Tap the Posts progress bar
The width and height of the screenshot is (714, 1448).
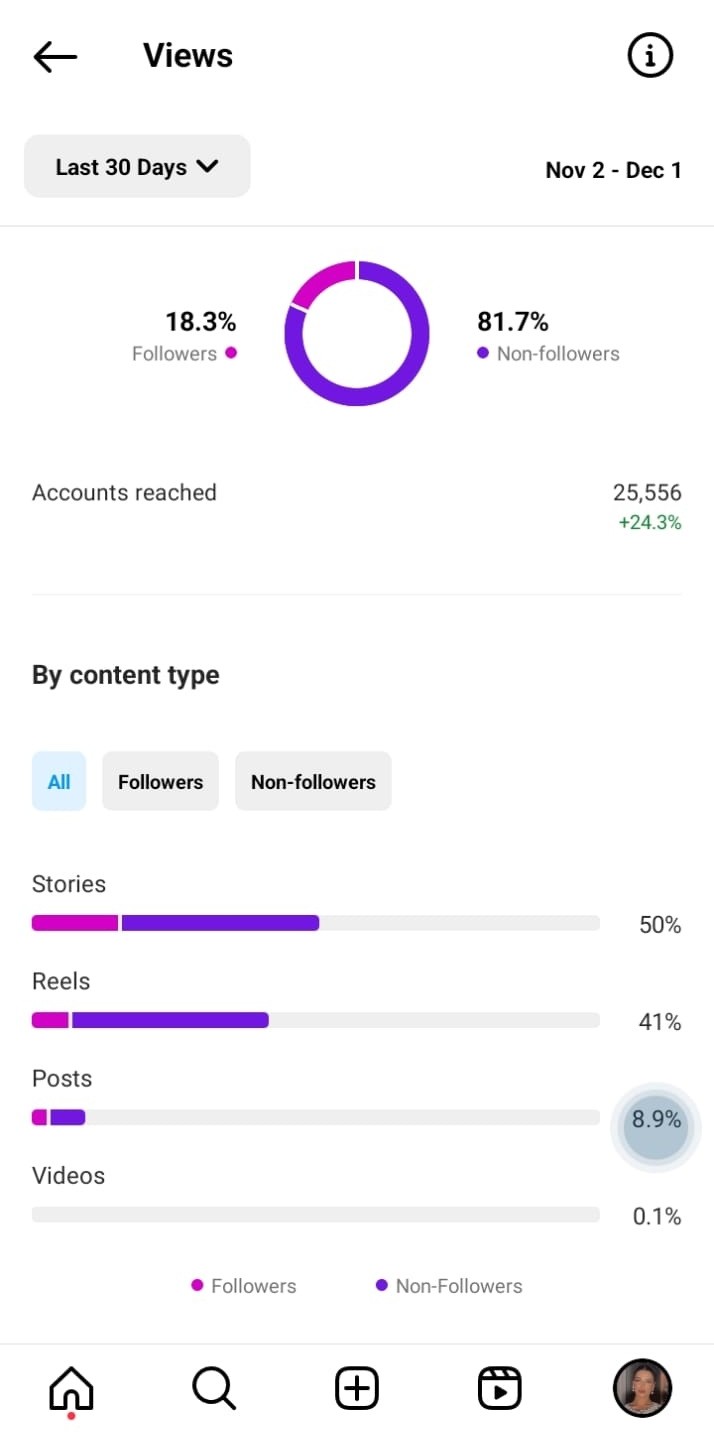click(315, 1117)
